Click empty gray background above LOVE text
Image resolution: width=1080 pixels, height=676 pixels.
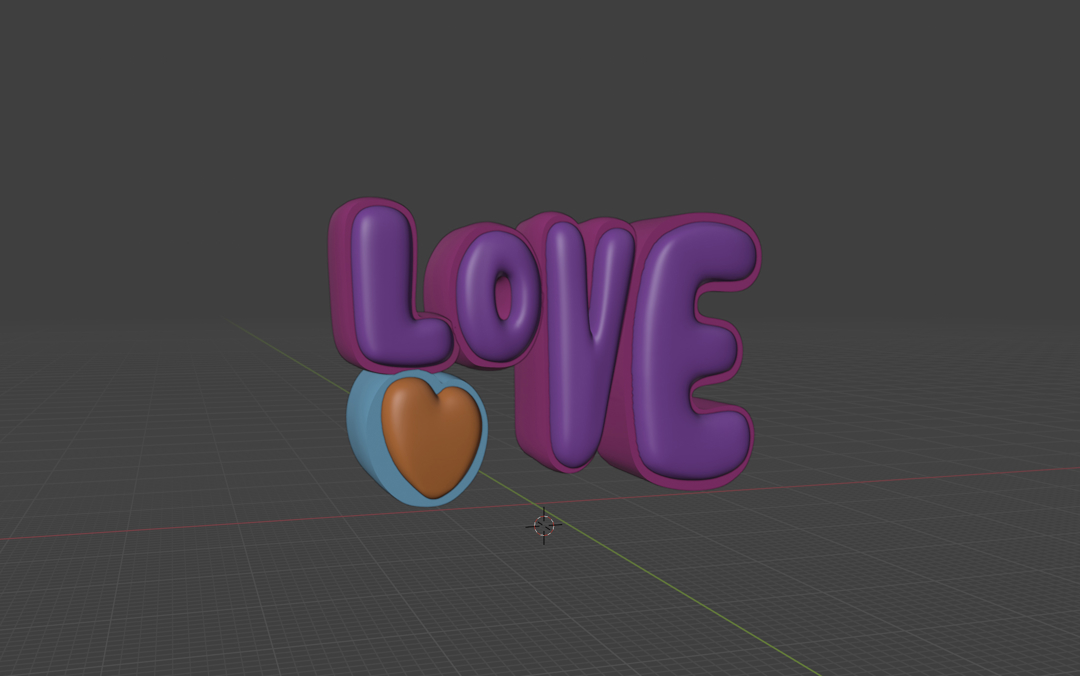[540, 100]
